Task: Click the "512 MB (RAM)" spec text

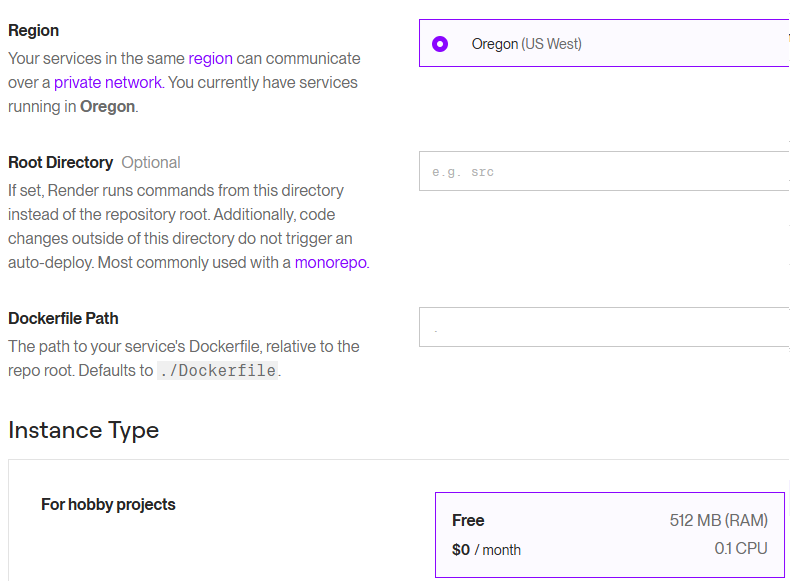Action: point(718,521)
